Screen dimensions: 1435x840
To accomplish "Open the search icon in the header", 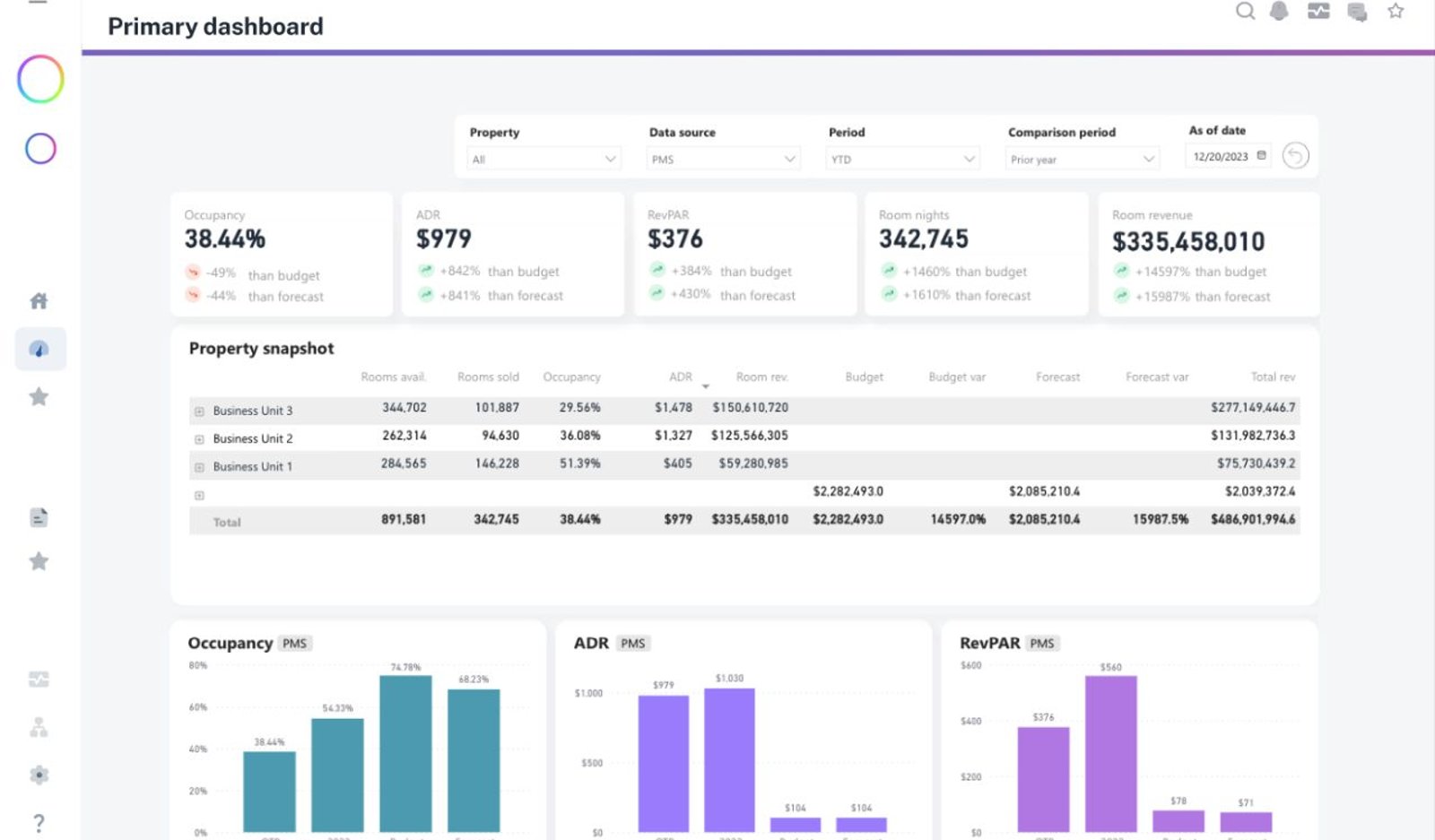I will point(1245,11).
